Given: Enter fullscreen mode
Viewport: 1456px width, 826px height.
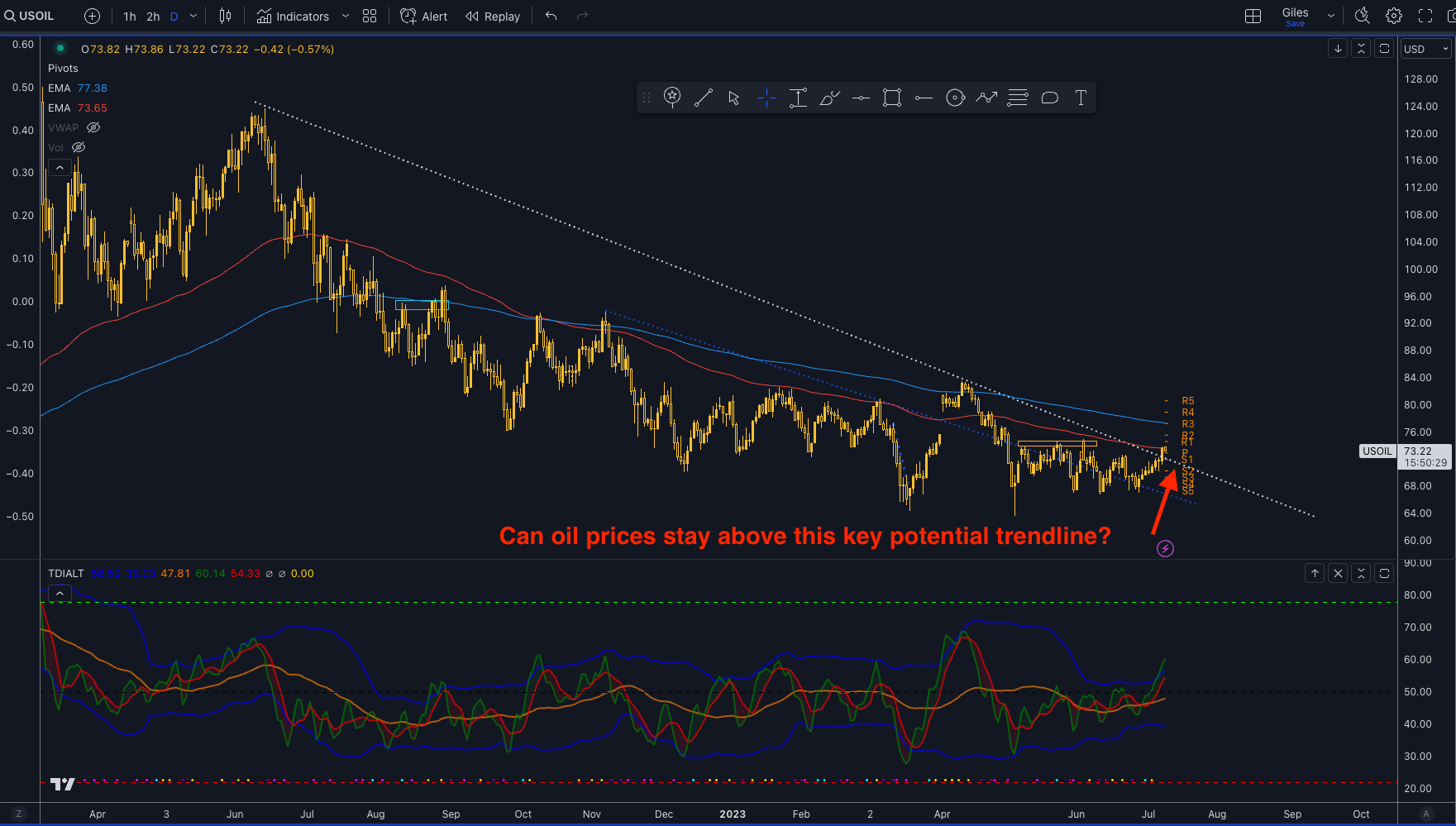Looking at the screenshot, I should coord(1425,16).
